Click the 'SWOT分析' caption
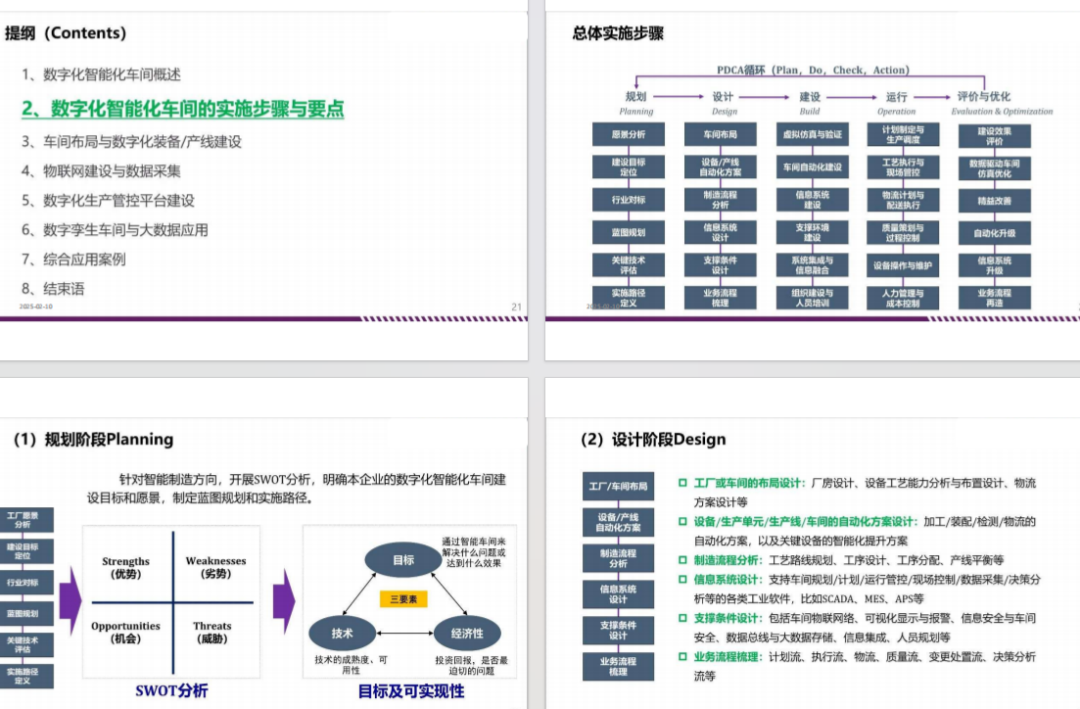 tap(172, 690)
